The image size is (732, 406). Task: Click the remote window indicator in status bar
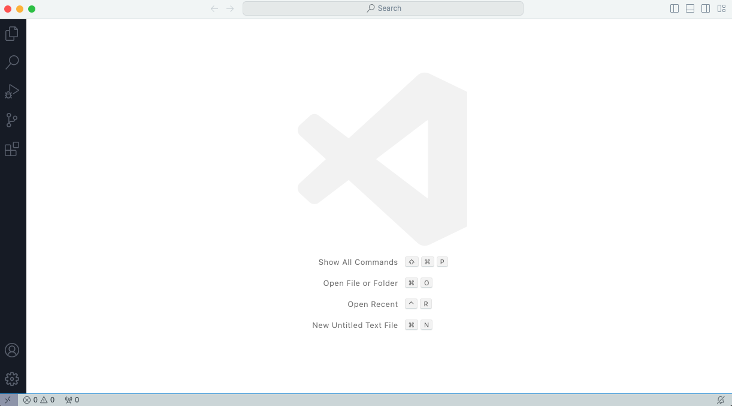[8, 400]
